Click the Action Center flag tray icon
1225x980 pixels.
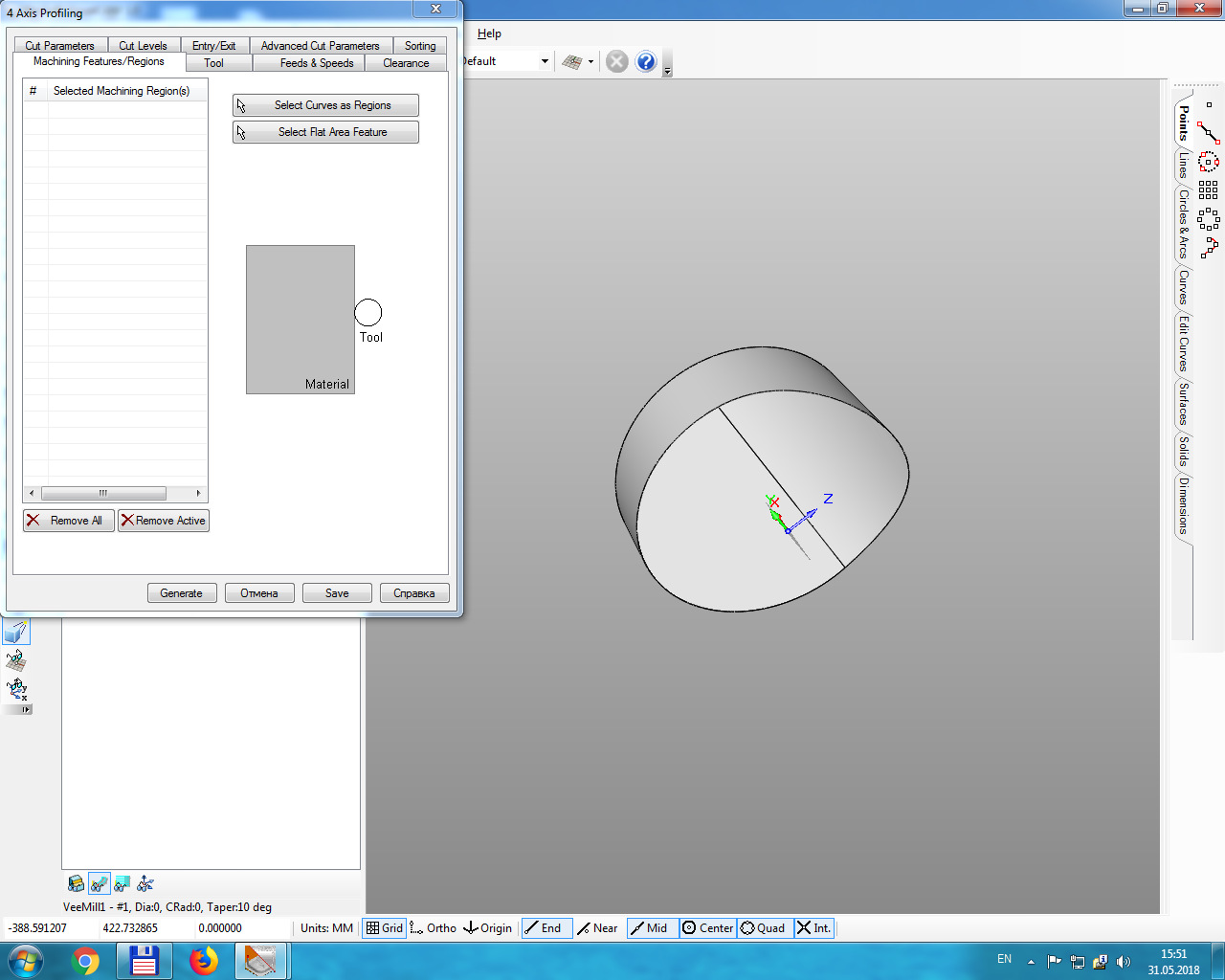point(1055,962)
